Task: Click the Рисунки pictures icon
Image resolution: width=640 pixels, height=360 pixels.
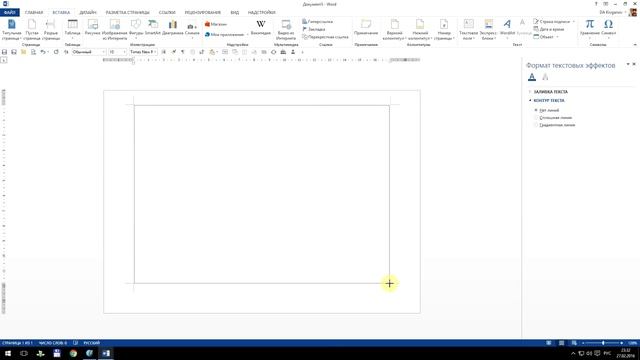Action: tap(93, 24)
